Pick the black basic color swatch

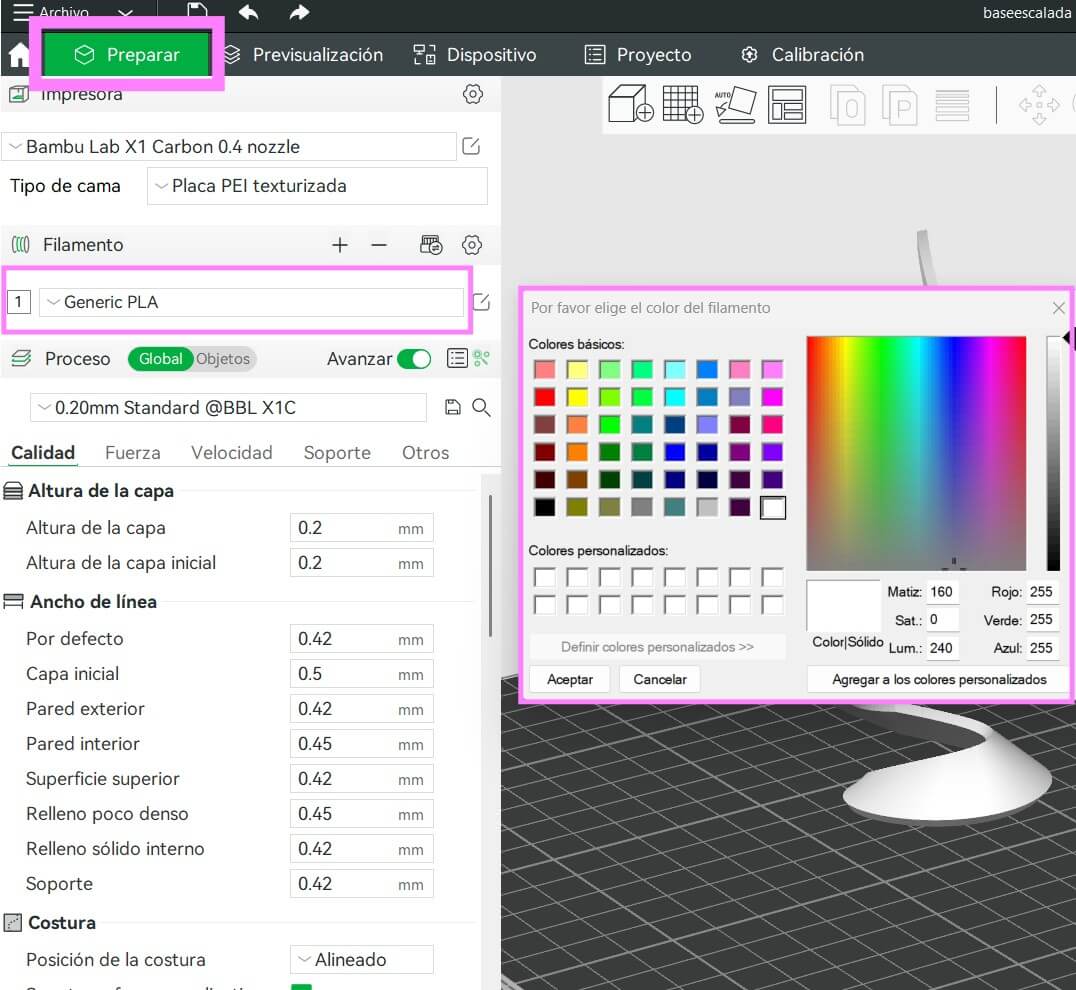(544, 507)
